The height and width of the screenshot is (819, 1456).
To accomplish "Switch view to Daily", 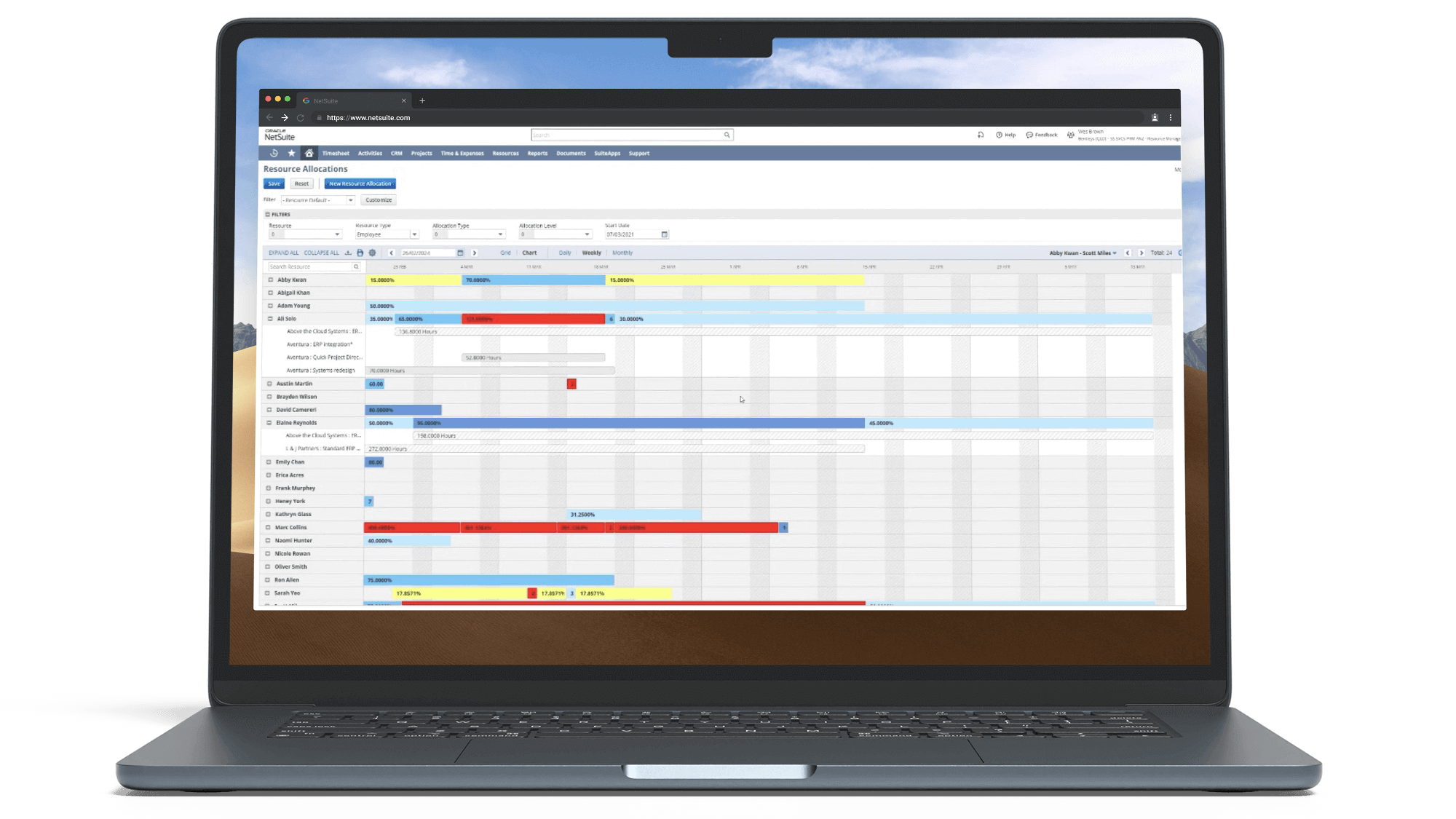I will (x=565, y=253).
